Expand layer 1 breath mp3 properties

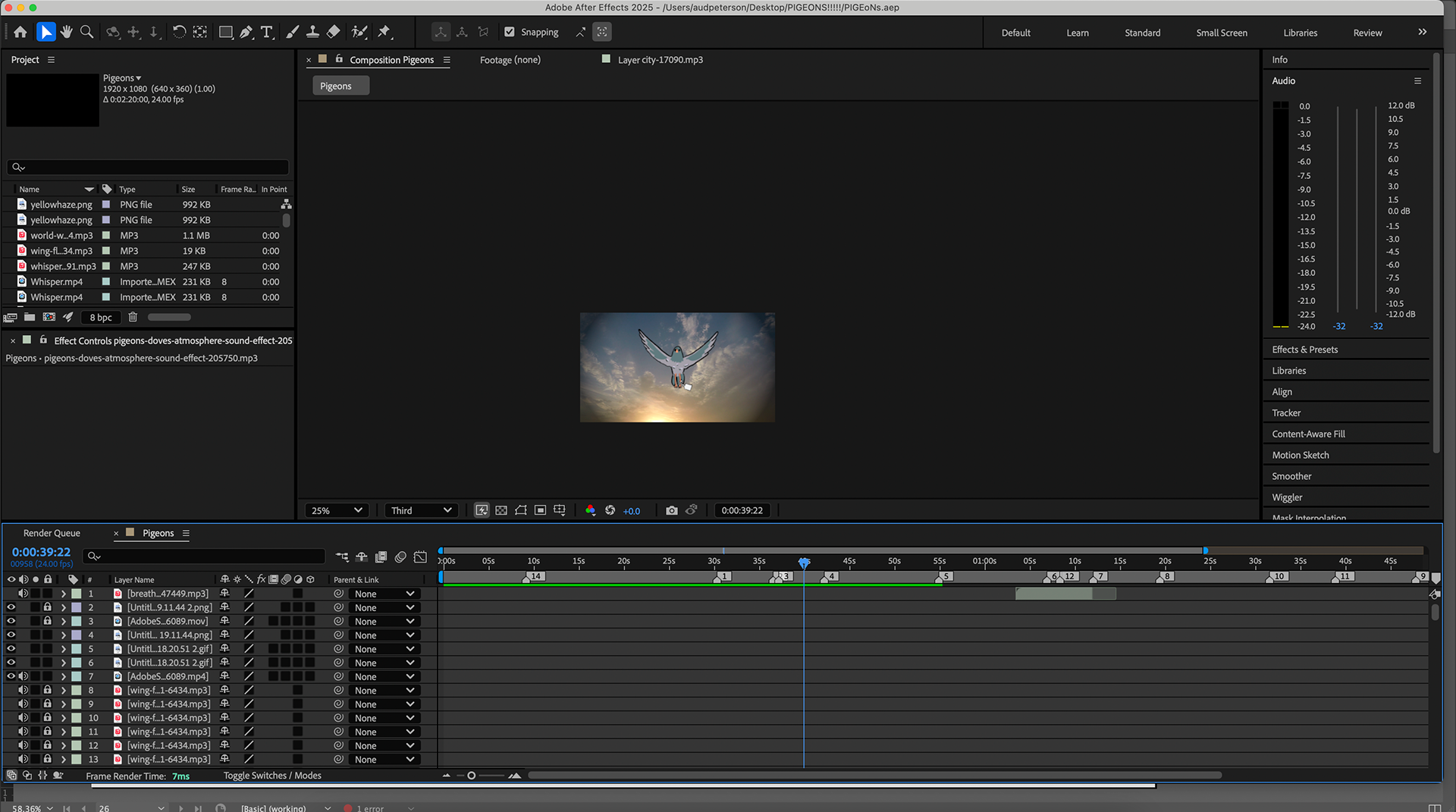point(64,594)
